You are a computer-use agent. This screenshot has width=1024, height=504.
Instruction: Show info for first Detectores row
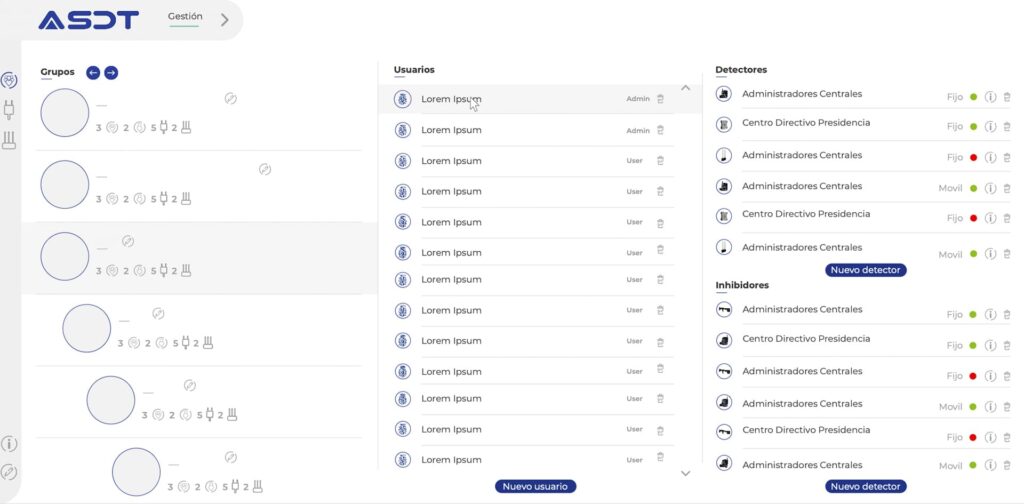(990, 97)
